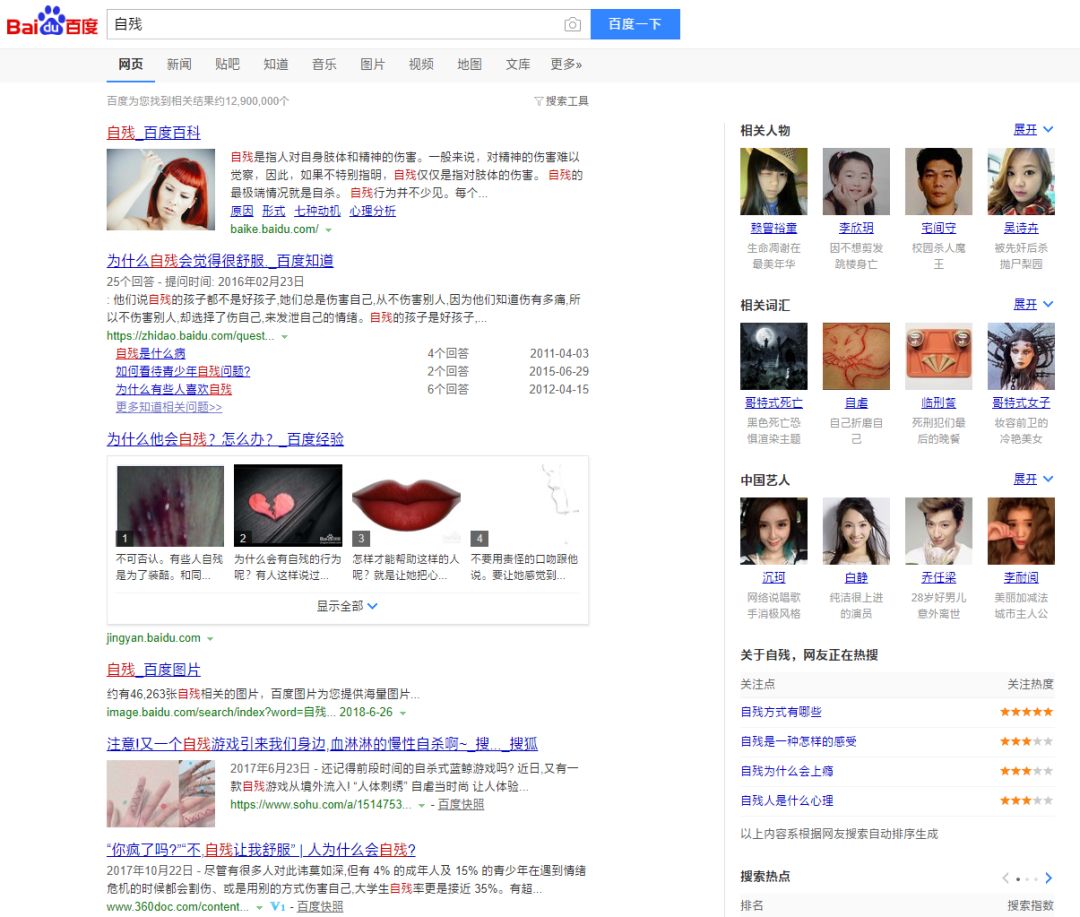
Task: Click the 更多知道相关问题>> link
Action: (169, 407)
